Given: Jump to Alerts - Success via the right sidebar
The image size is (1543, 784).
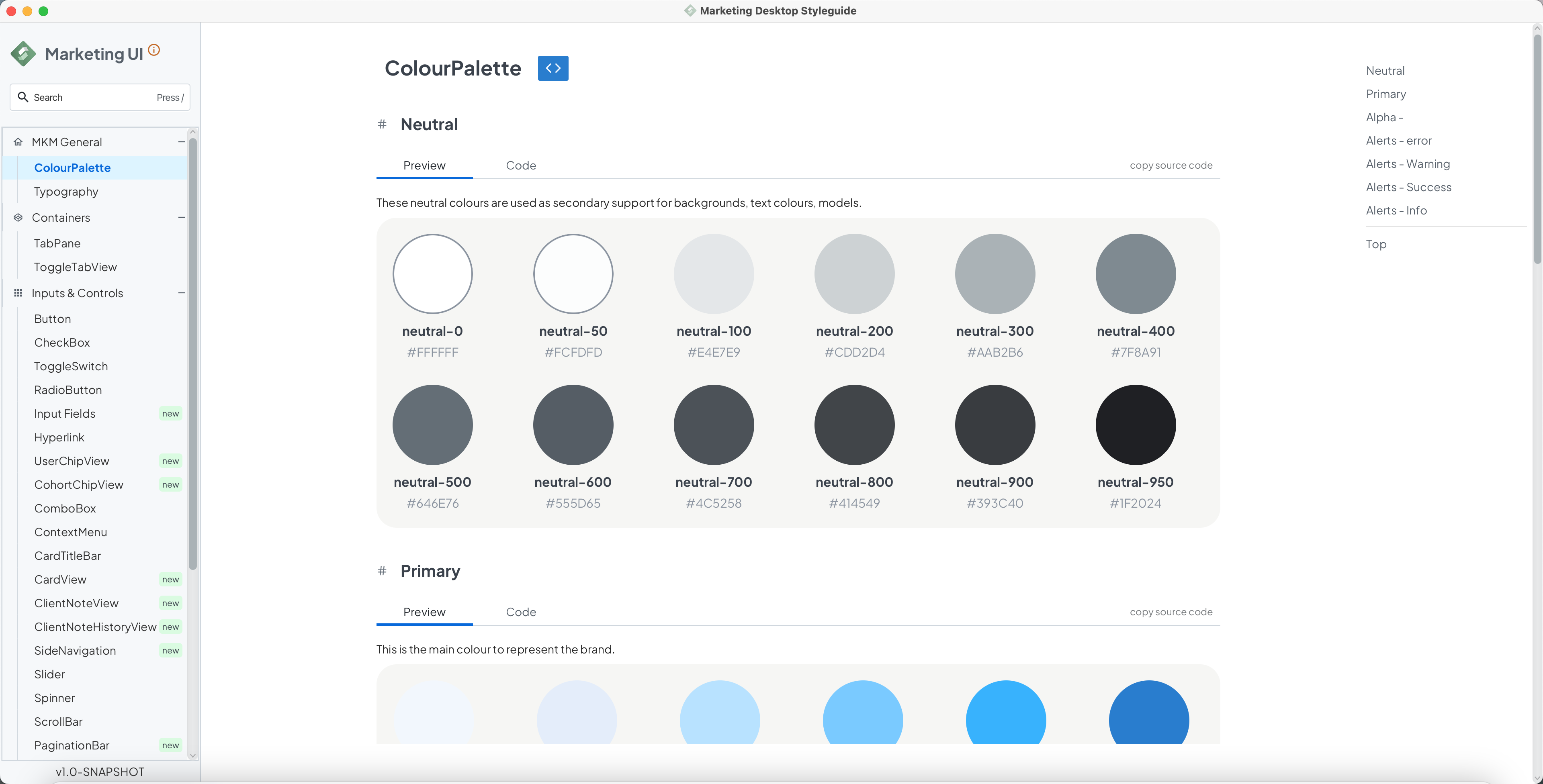Looking at the screenshot, I should pyautogui.click(x=1408, y=187).
